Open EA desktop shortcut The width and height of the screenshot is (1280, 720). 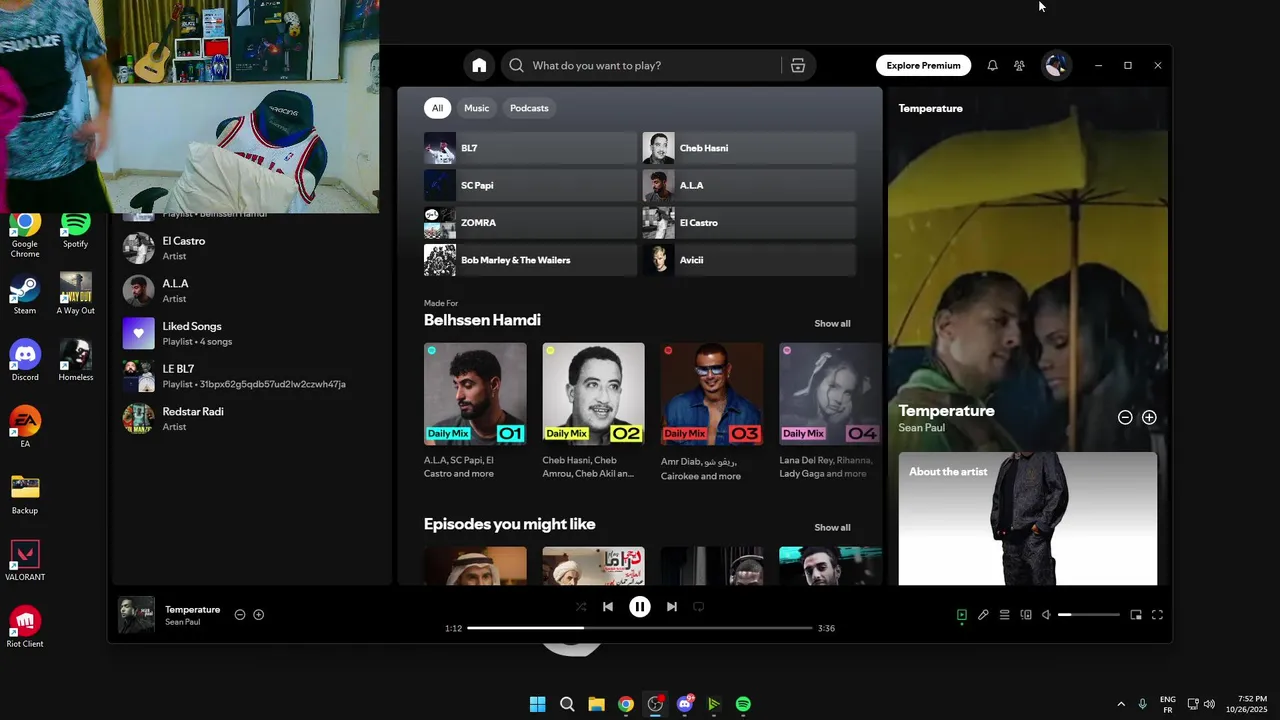tap(25, 428)
